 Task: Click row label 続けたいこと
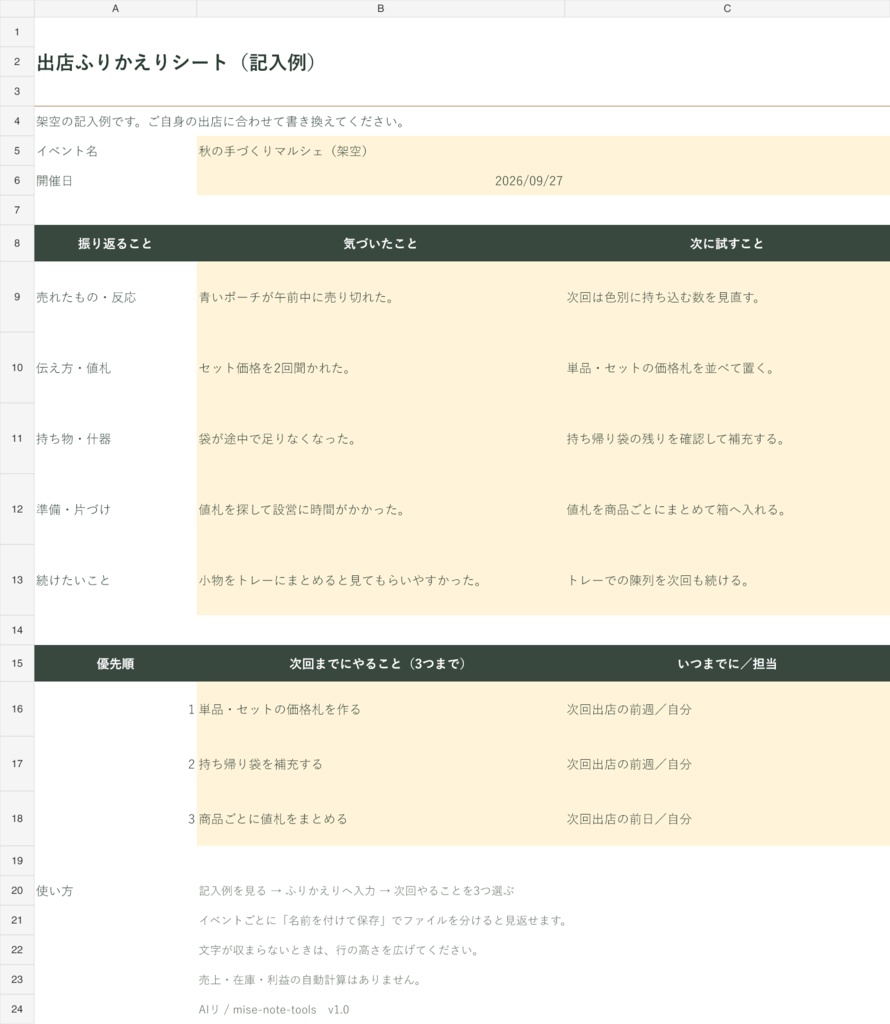pyautogui.click(x=116, y=580)
